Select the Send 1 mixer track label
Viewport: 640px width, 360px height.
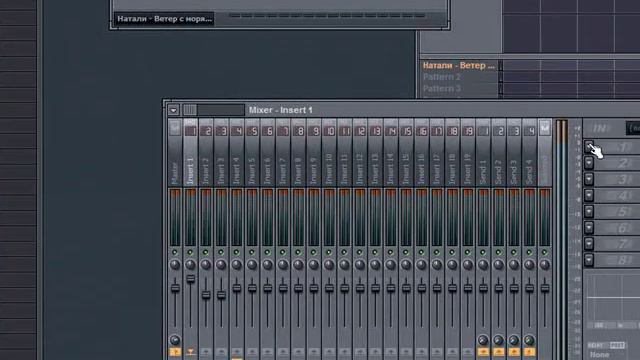click(x=483, y=171)
